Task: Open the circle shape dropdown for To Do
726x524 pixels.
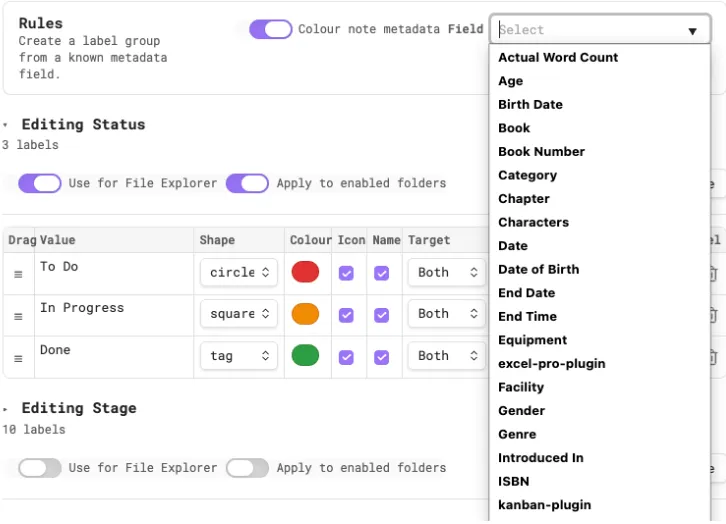Action: (239, 272)
